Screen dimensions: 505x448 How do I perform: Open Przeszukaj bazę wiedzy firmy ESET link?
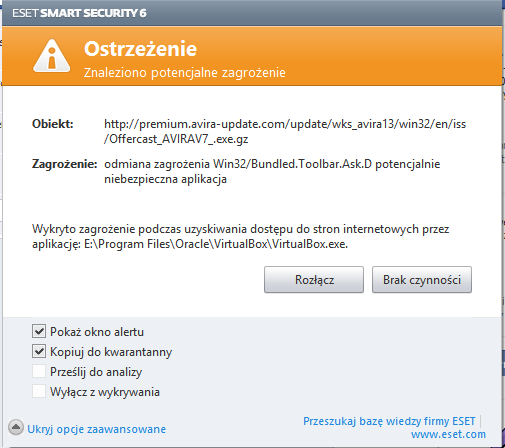pos(389,421)
